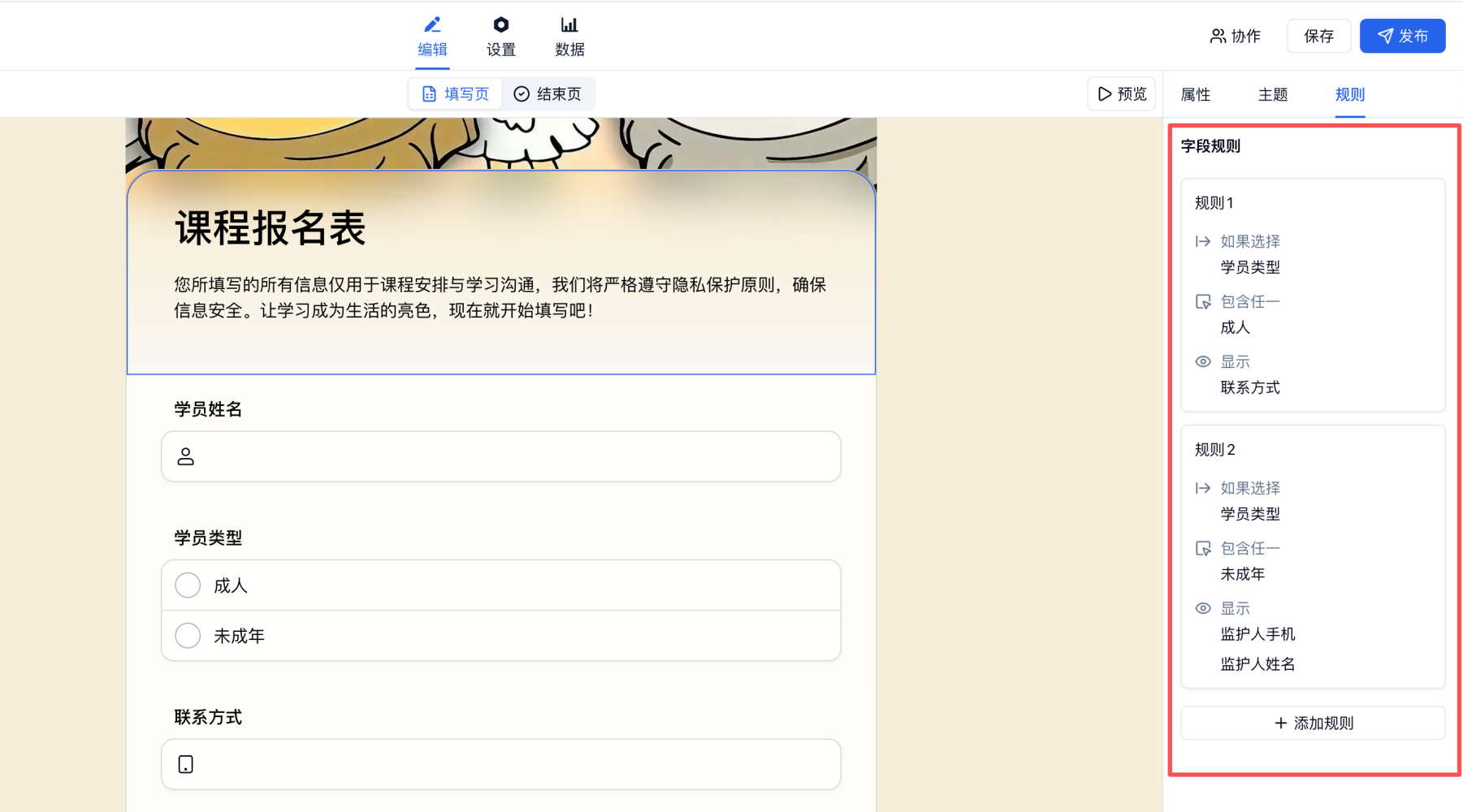The width and height of the screenshot is (1463, 812).
Task: Click the arrow icon beside Rule 1 condition
Action: coord(1203,242)
